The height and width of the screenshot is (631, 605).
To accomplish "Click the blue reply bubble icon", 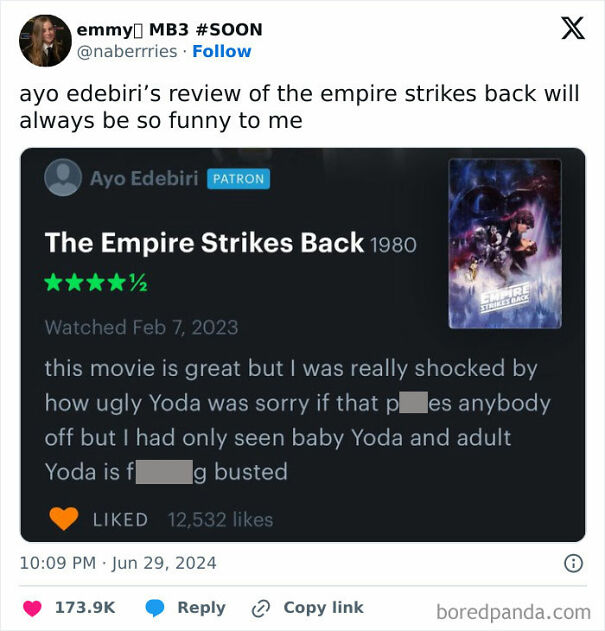I will [x=155, y=608].
